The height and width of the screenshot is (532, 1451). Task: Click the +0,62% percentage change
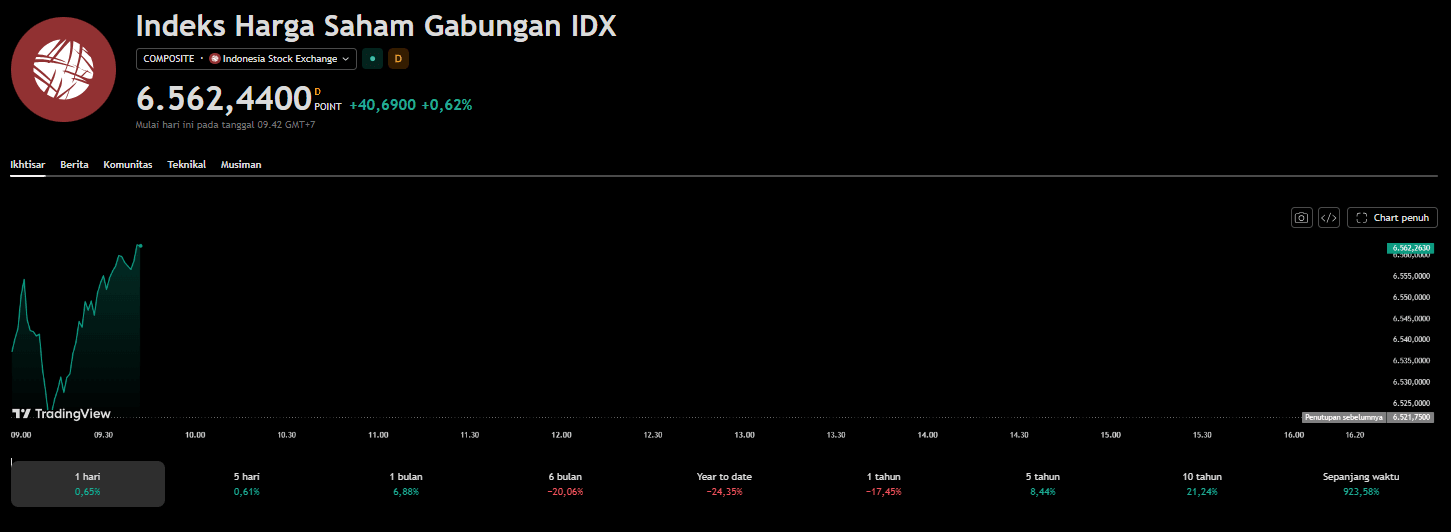447,104
